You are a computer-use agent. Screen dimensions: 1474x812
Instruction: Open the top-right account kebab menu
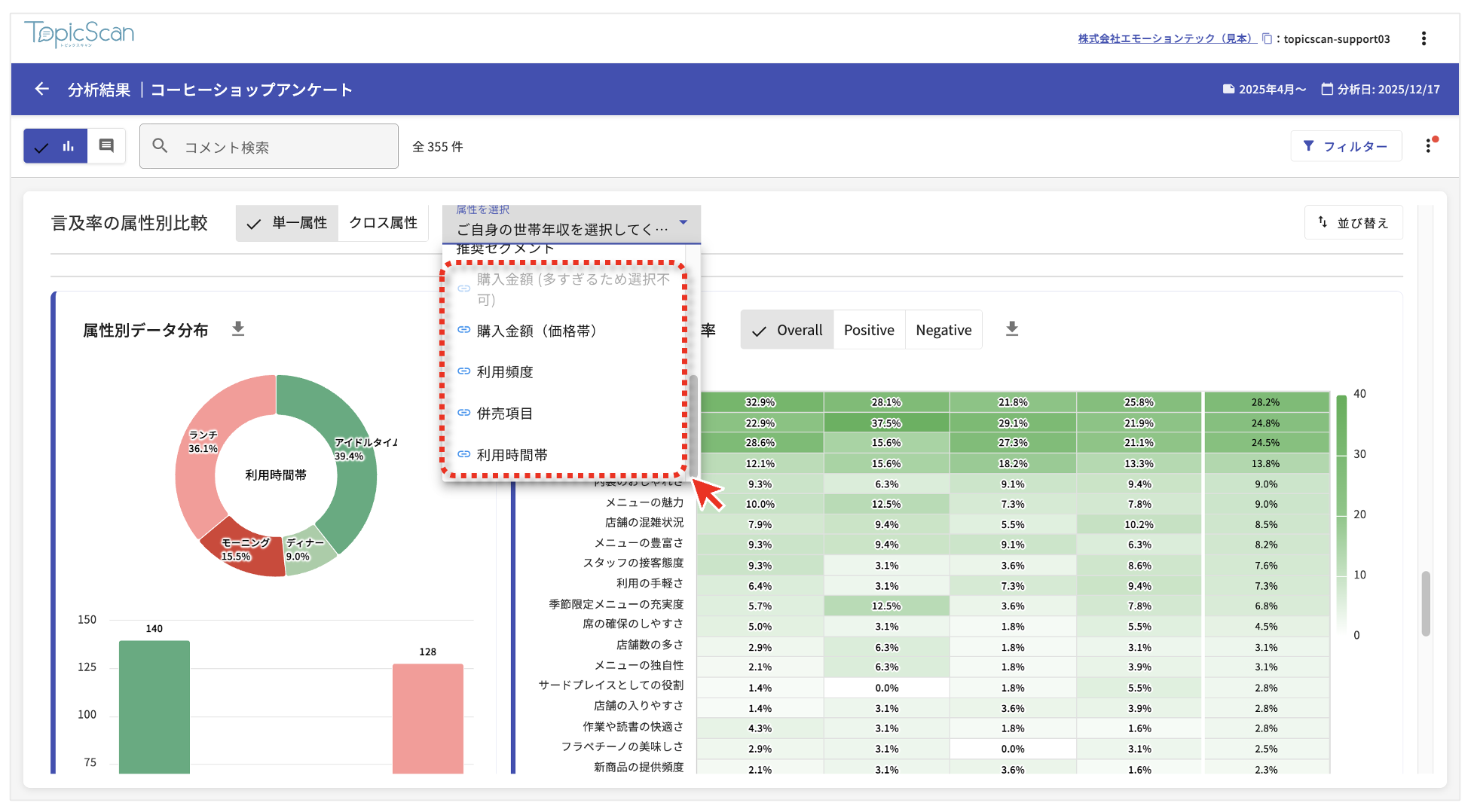(x=1423, y=38)
